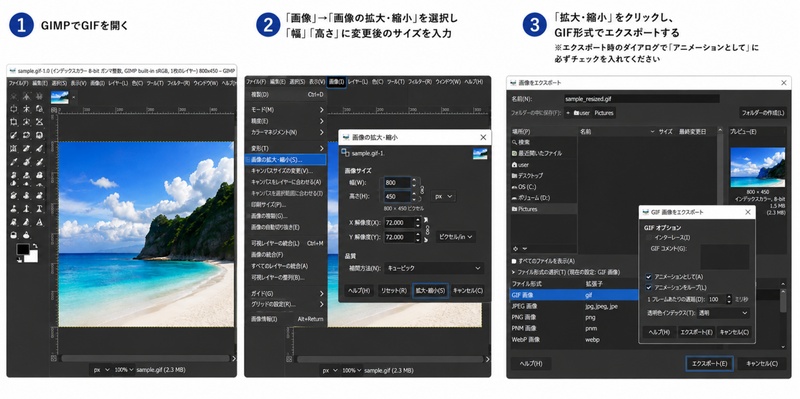Click the Pictures folder icon in places list
Screen dimensions: 800x399
click(x=515, y=209)
